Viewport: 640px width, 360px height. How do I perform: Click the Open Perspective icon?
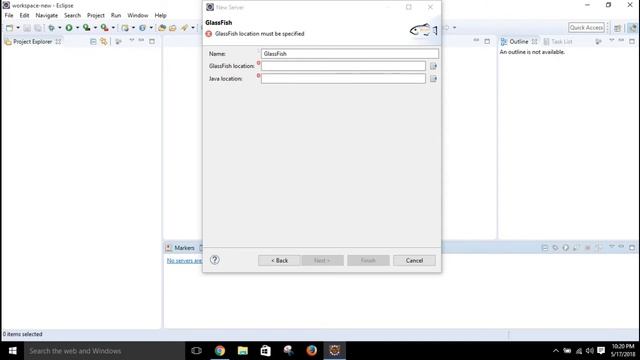pos(618,28)
